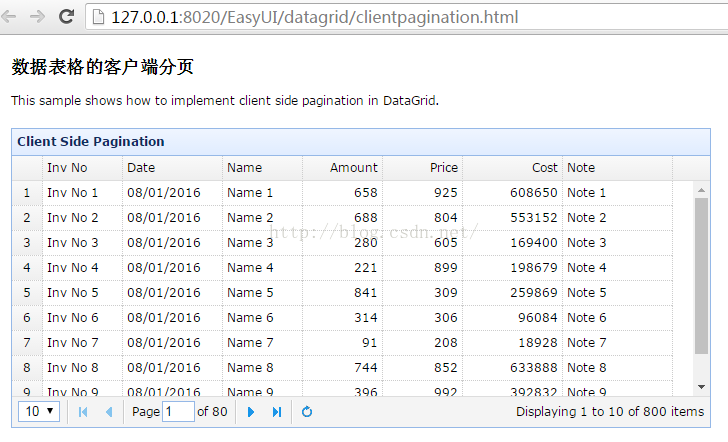
Task: Jump to the last page of the datagrid
Action: pyautogui.click(x=276, y=412)
